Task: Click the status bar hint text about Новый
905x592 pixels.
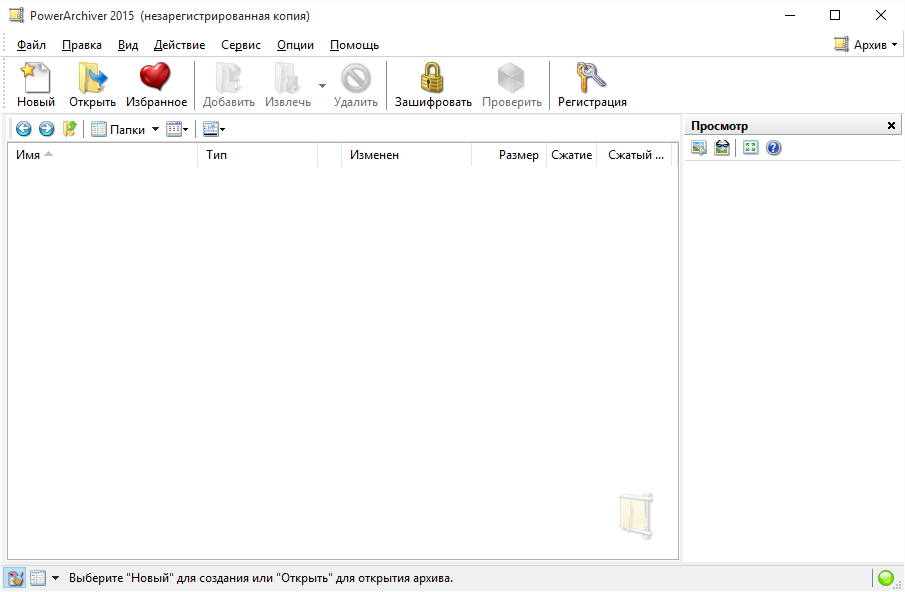Action: (x=261, y=578)
